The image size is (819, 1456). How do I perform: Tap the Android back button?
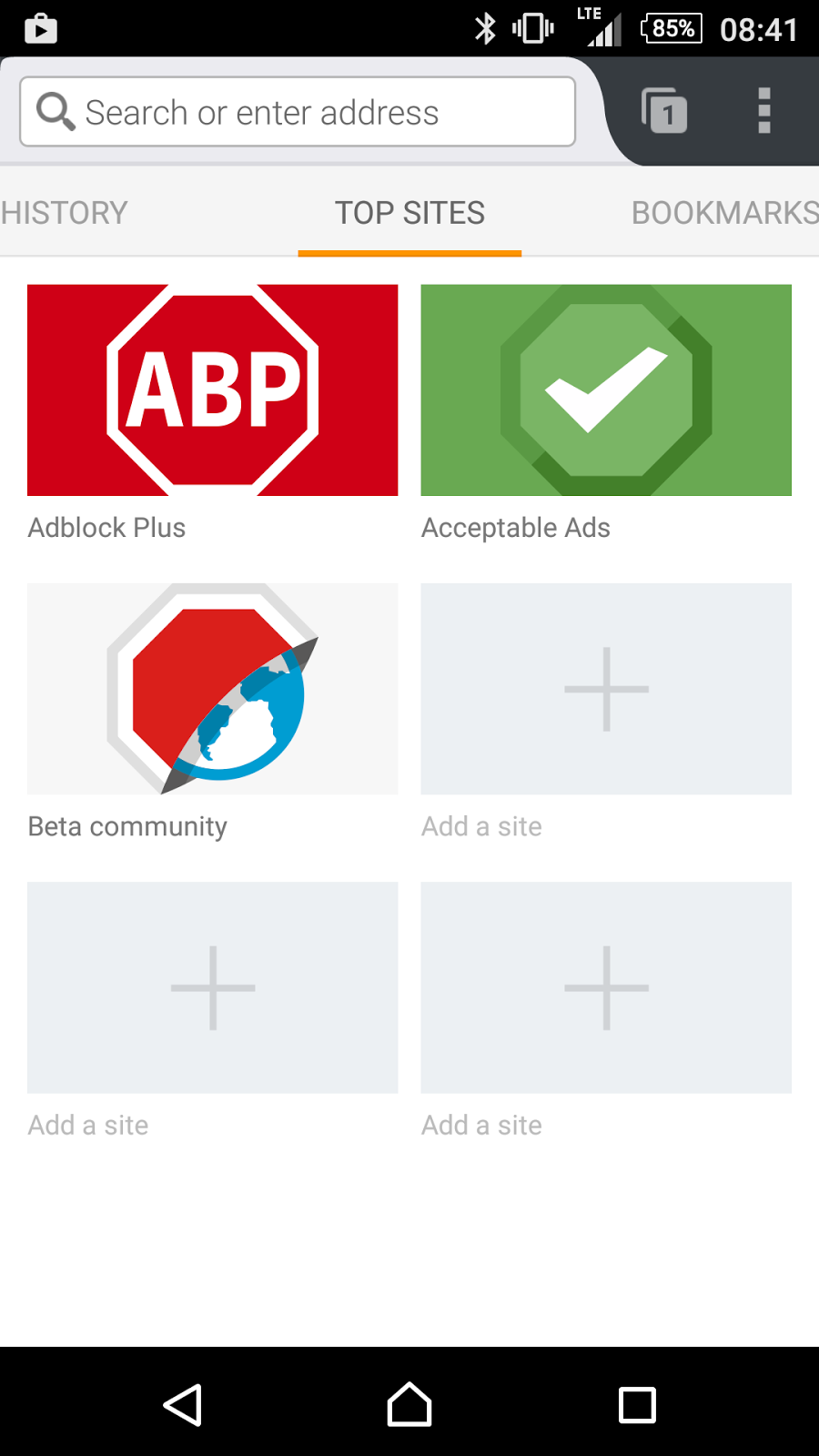[183, 1405]
